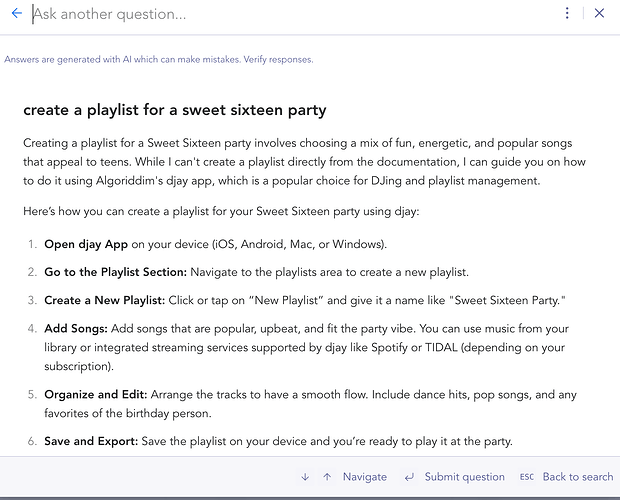
Task: Open the three-dot more options menu
Action: click(567, 14)
